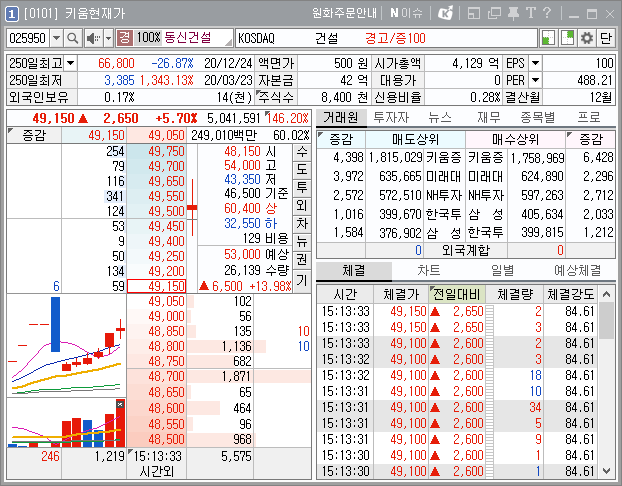
Task: Open settings gear icon
Action: pos(587,38)
